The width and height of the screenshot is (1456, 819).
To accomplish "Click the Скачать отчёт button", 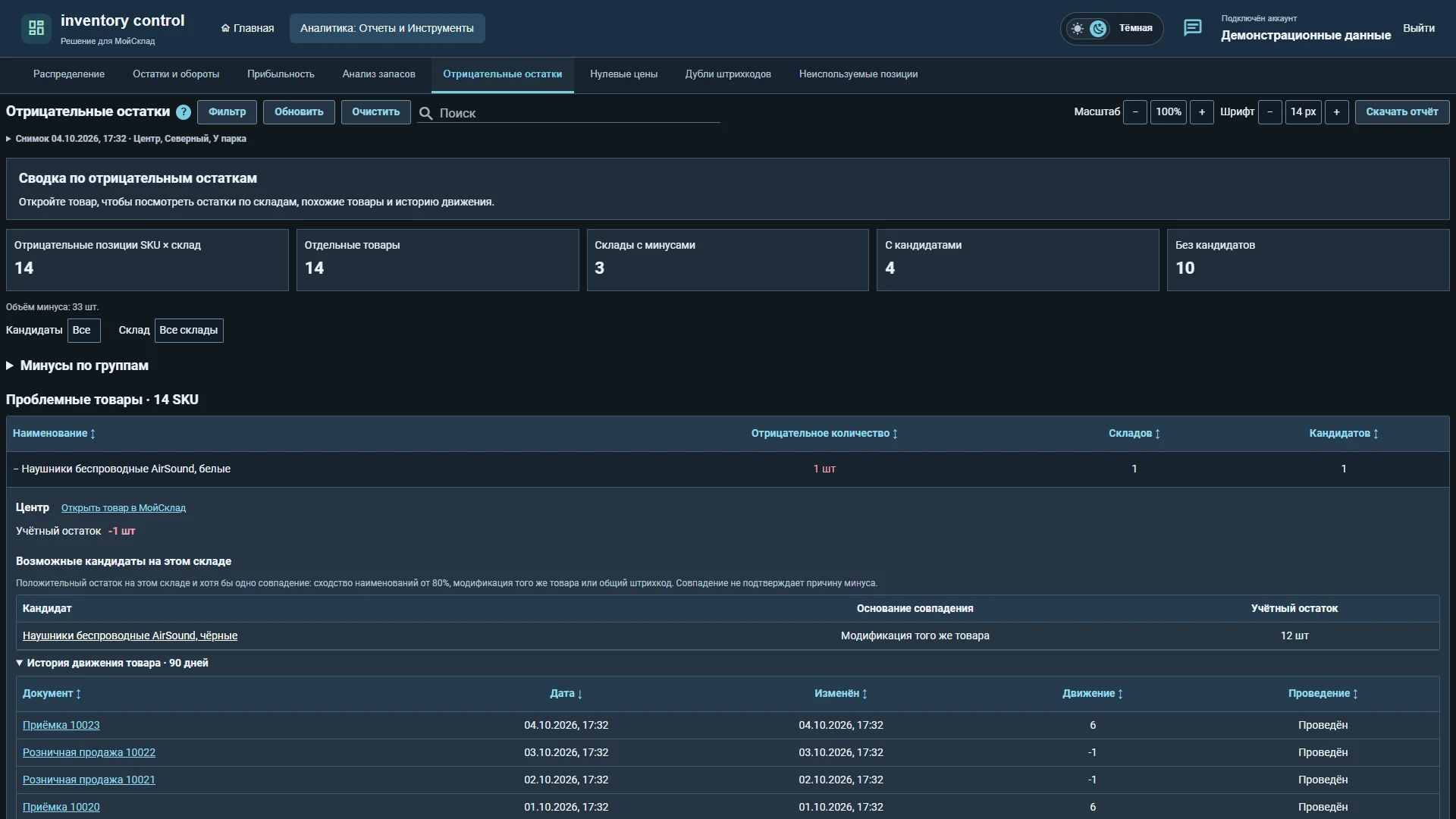I will click(x=1401, y=112).
